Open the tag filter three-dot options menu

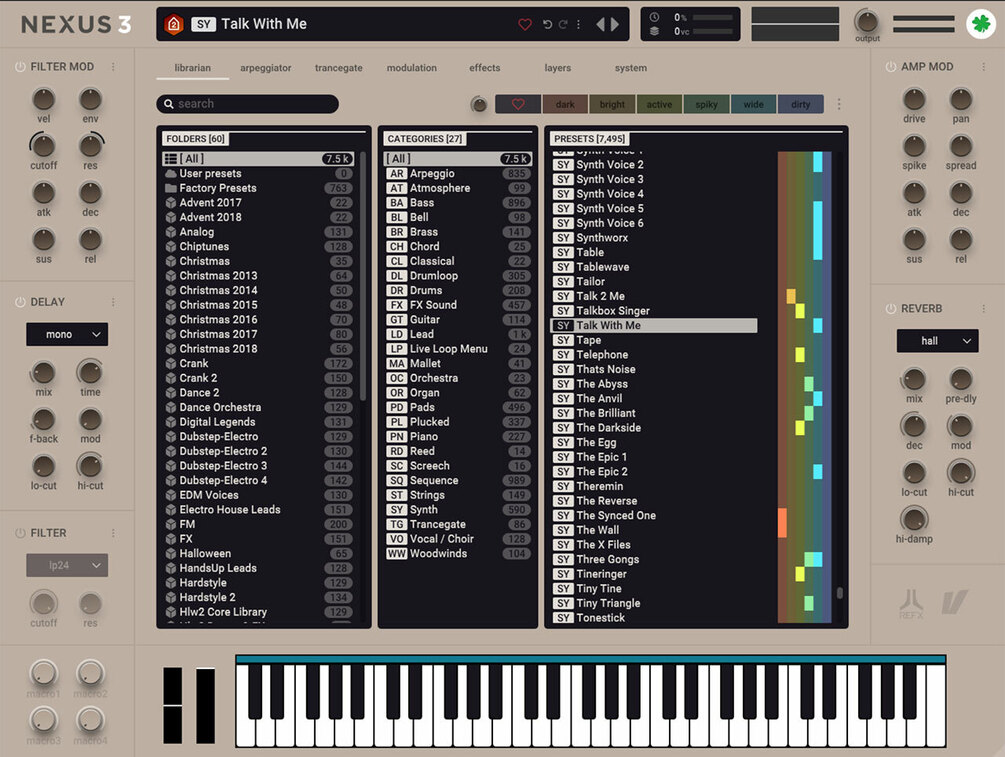[x=839, y=104]
